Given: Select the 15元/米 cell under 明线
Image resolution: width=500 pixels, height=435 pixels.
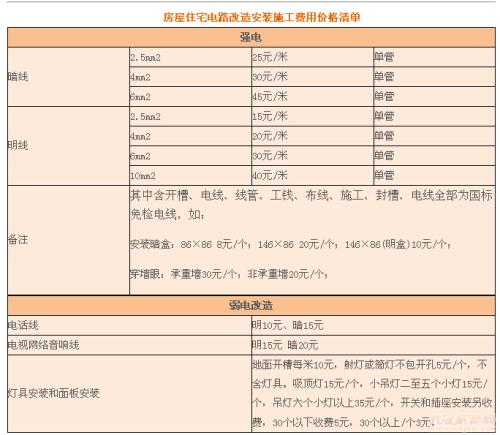Looking at the screenshot, I should click(x=312, y=116).
